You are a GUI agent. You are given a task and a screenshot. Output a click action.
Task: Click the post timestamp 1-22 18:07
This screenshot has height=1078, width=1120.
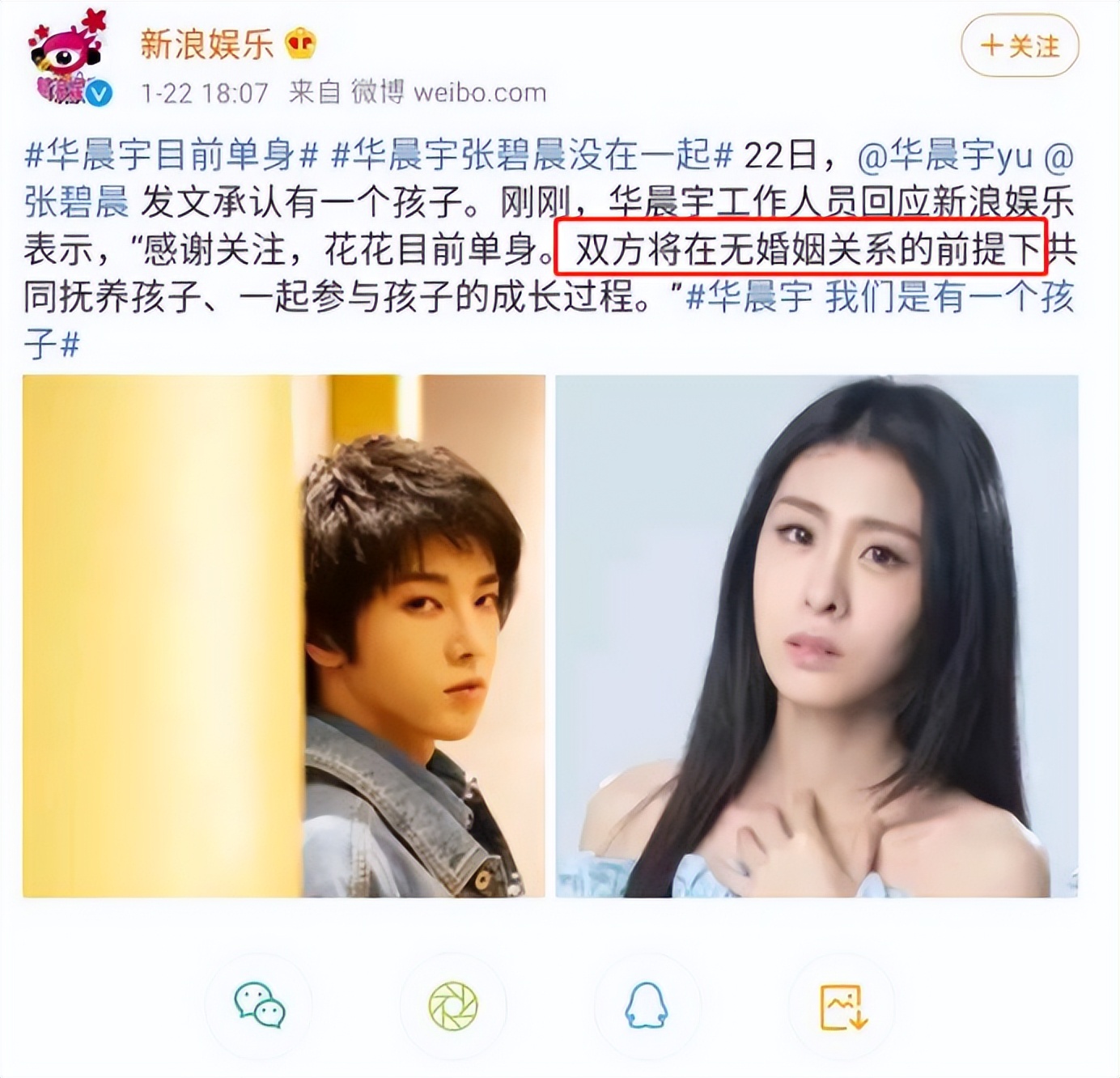(x=205, y=93)
